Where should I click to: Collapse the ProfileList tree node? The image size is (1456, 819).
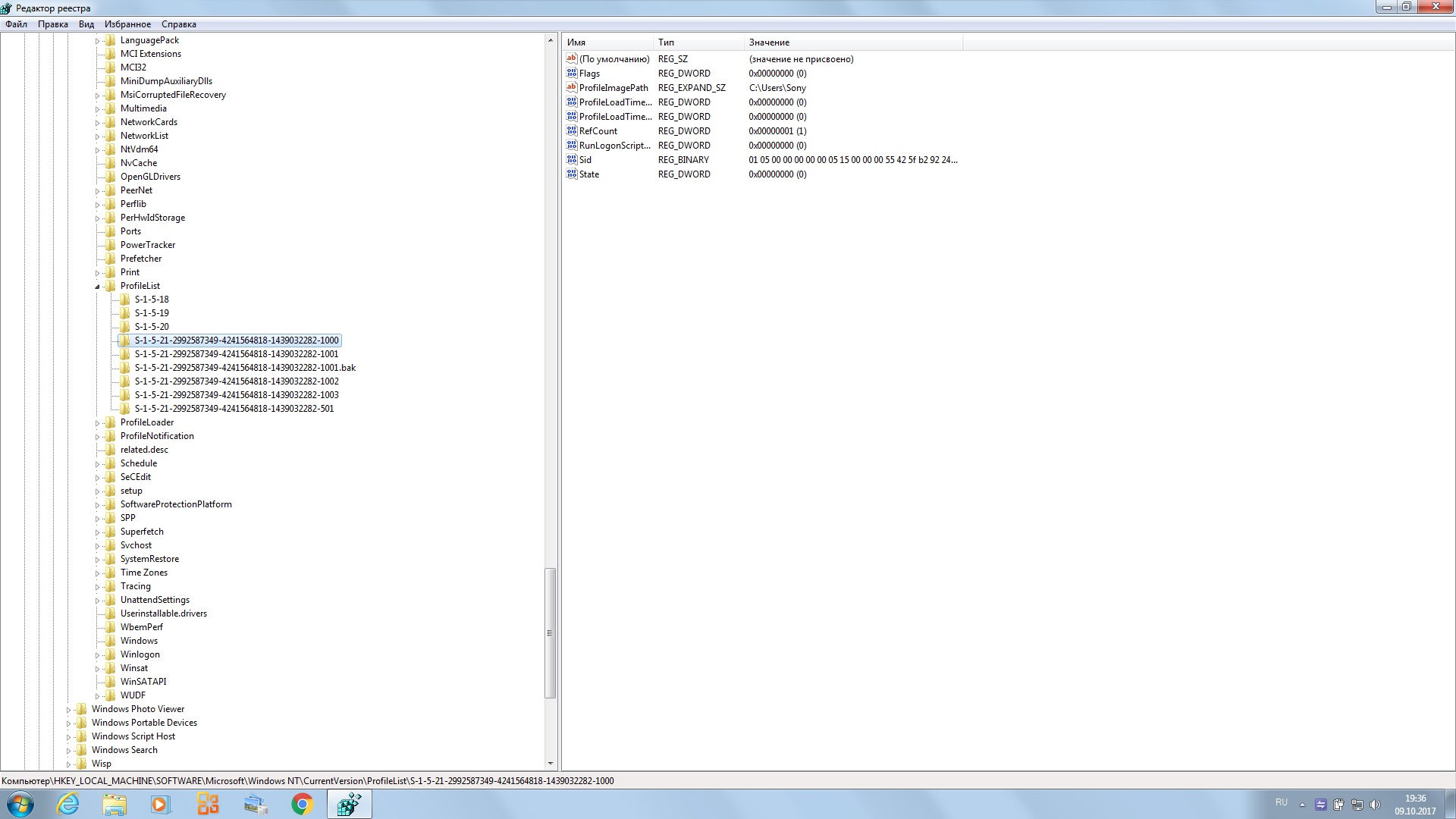97,287
